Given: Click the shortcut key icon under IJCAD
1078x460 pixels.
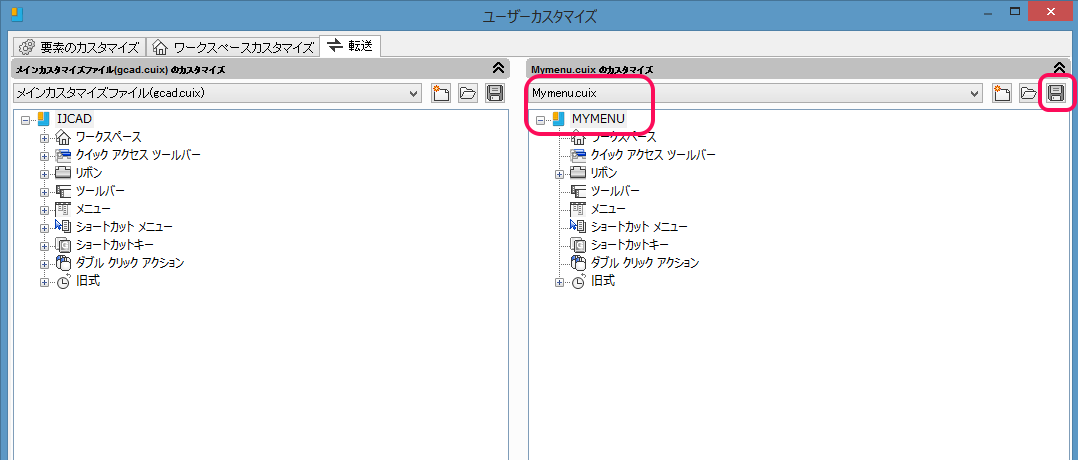Looking at the screenshot, I should [63, 245].
